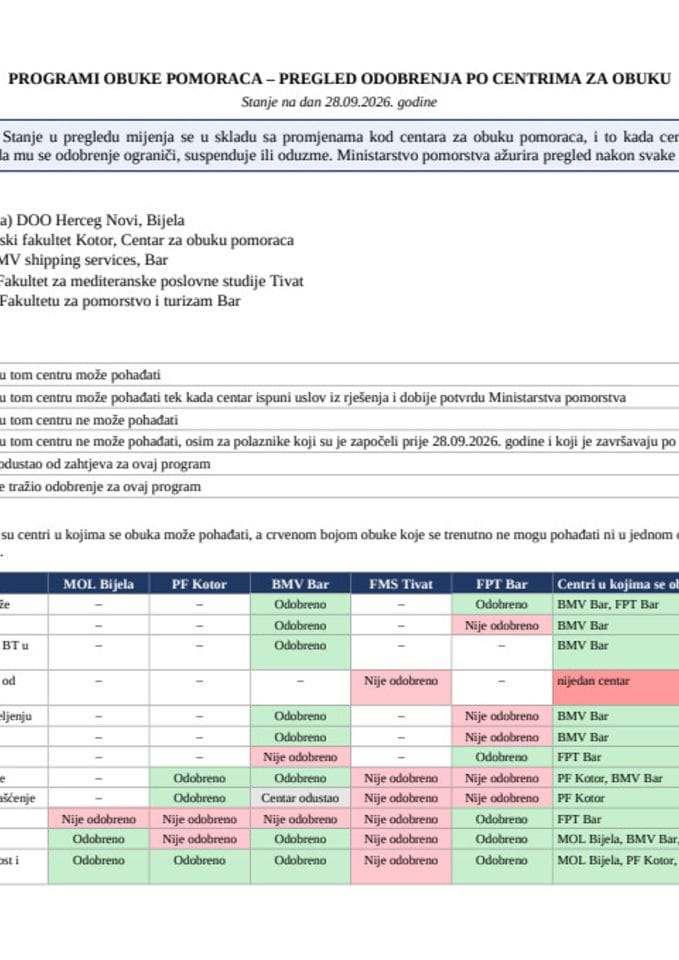This screenshot has height=960, width=679.
Task: Click the "PF Kotor" column header
Action: pos(199,584)
